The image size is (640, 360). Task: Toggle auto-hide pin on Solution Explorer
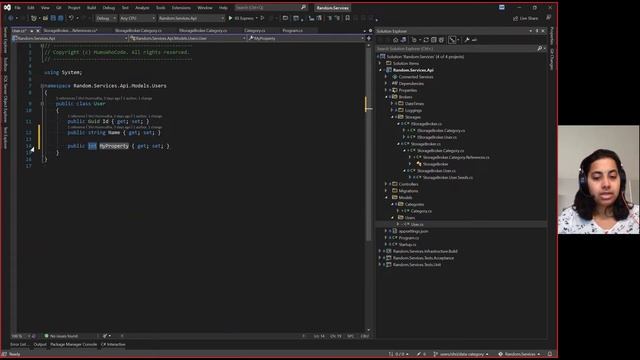pyautogui.click(x=537, y=31)
